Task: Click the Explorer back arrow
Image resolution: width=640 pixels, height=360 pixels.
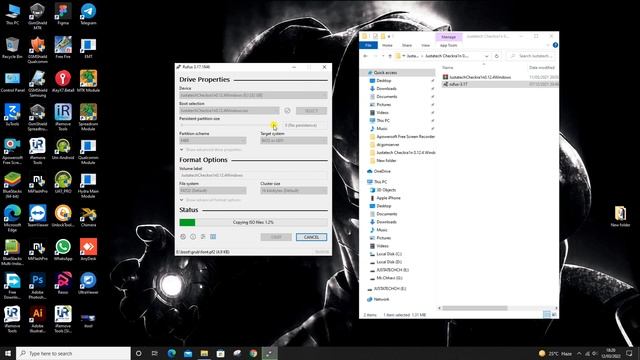Action: pos(365,56)
